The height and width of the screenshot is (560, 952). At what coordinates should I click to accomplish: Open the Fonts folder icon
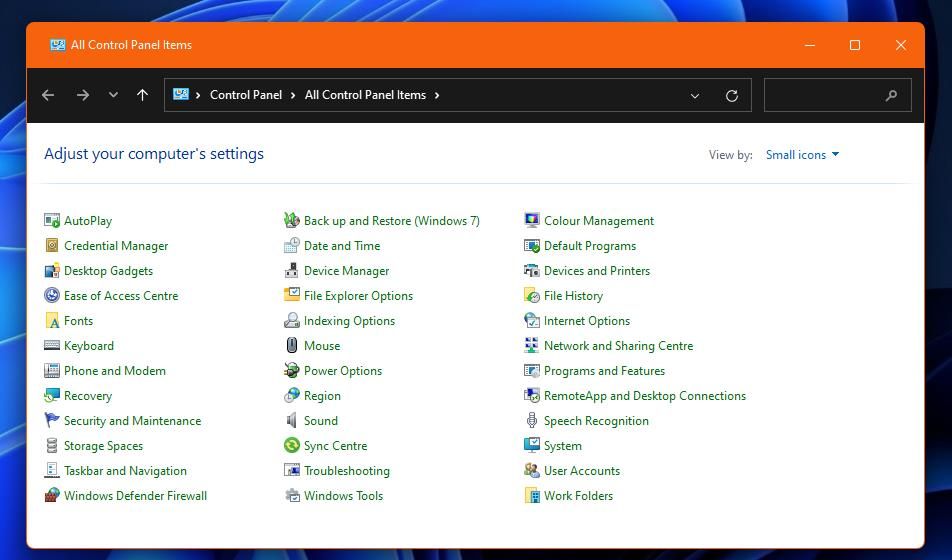click(x=52, y=320)
